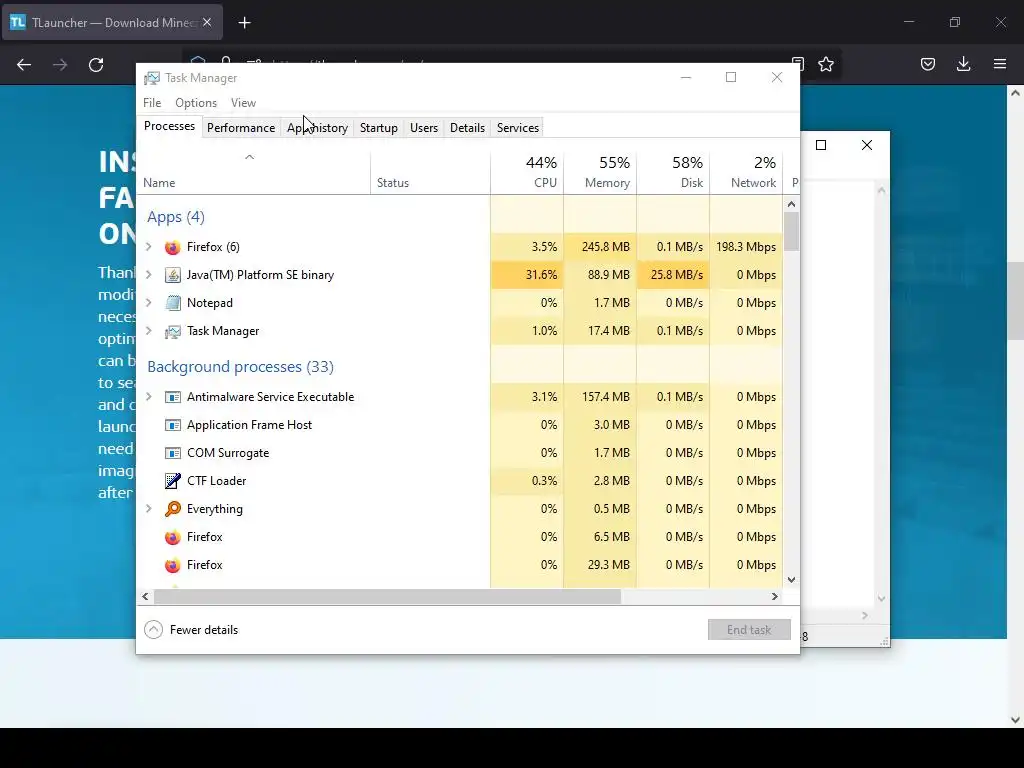Click the Fewer details arrow icon

[153, 630]
